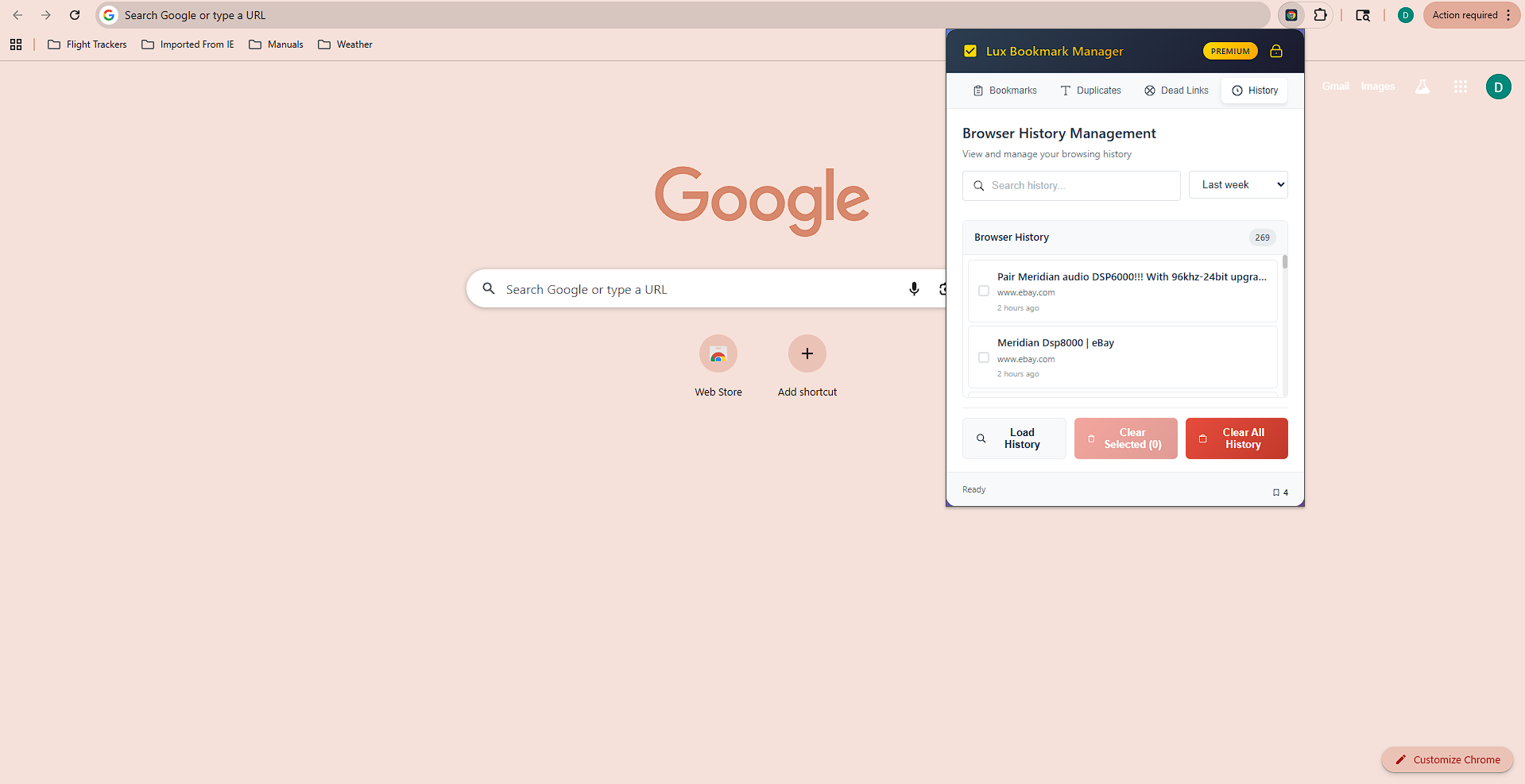Switch to the Bookmarks tab
1525x784 pixels.
pos(1004,90)
